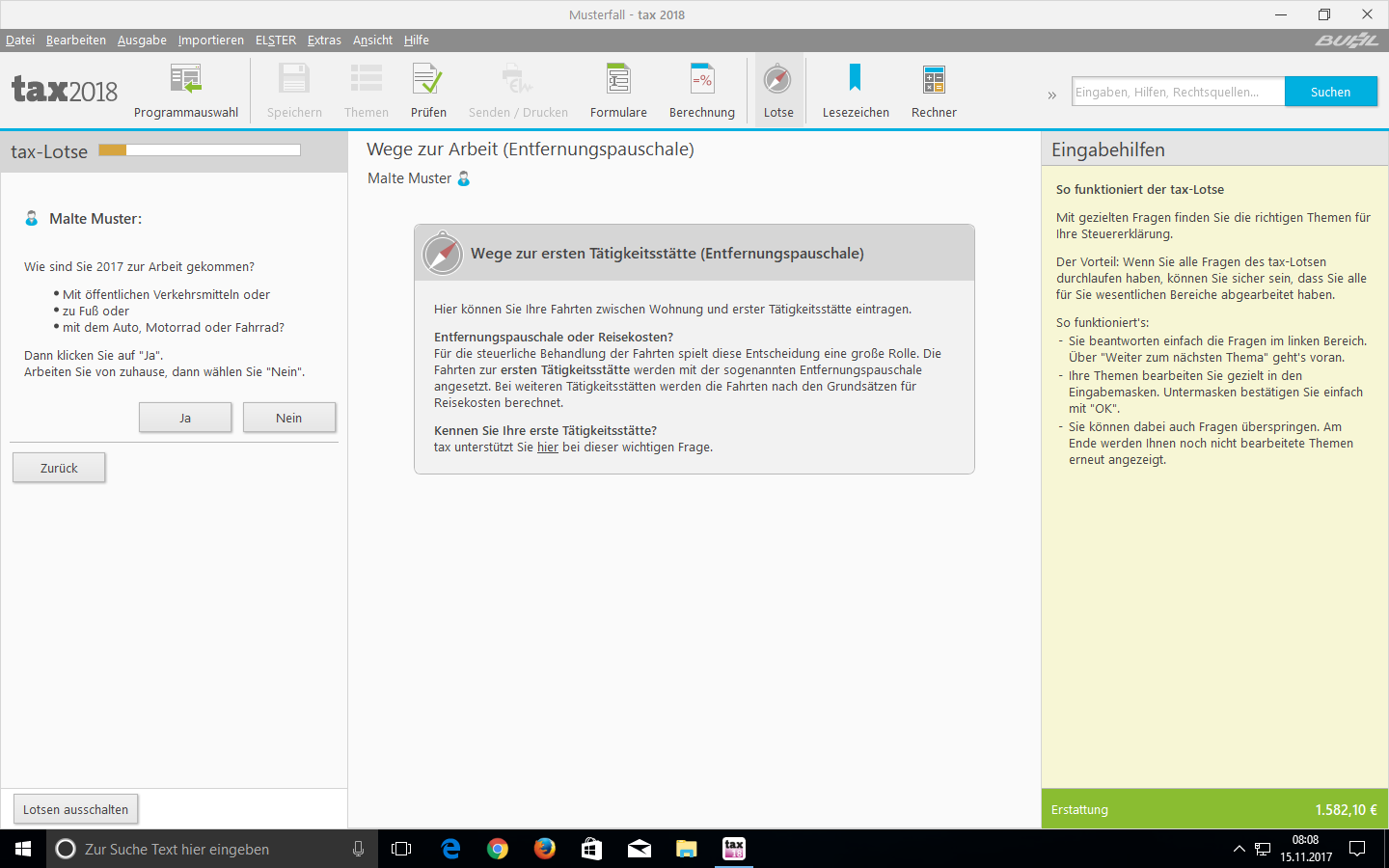Open the Rechner calculator icon
Image resolution: width=1389 pixels, height=868 pixels.
click(934, 91)
